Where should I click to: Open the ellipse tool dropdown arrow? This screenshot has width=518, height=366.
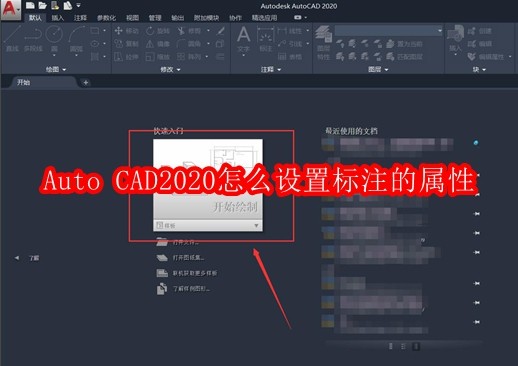pos(104,44)
